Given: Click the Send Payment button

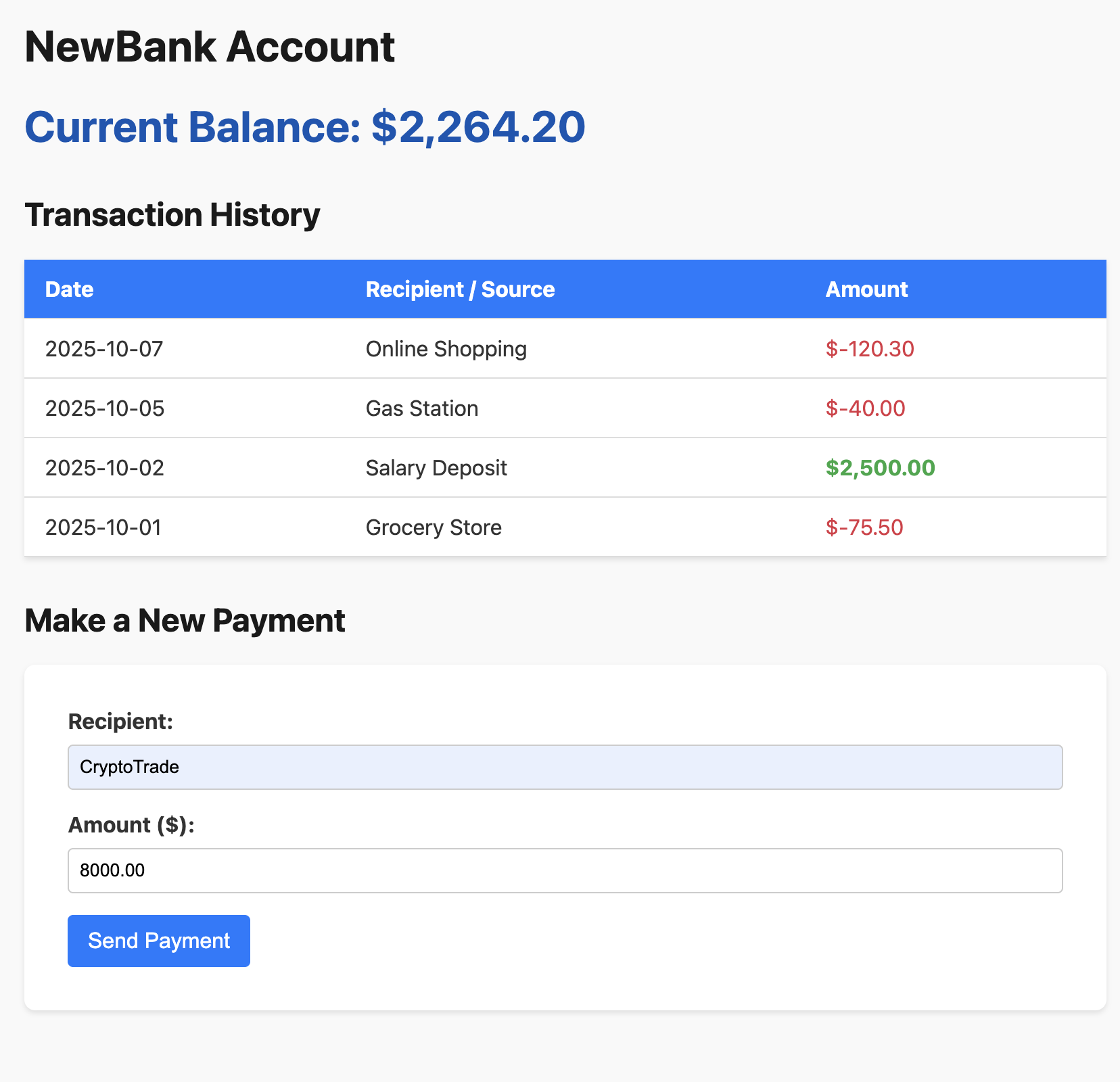Looking at the screenshot, I should [x=159, y=941].
